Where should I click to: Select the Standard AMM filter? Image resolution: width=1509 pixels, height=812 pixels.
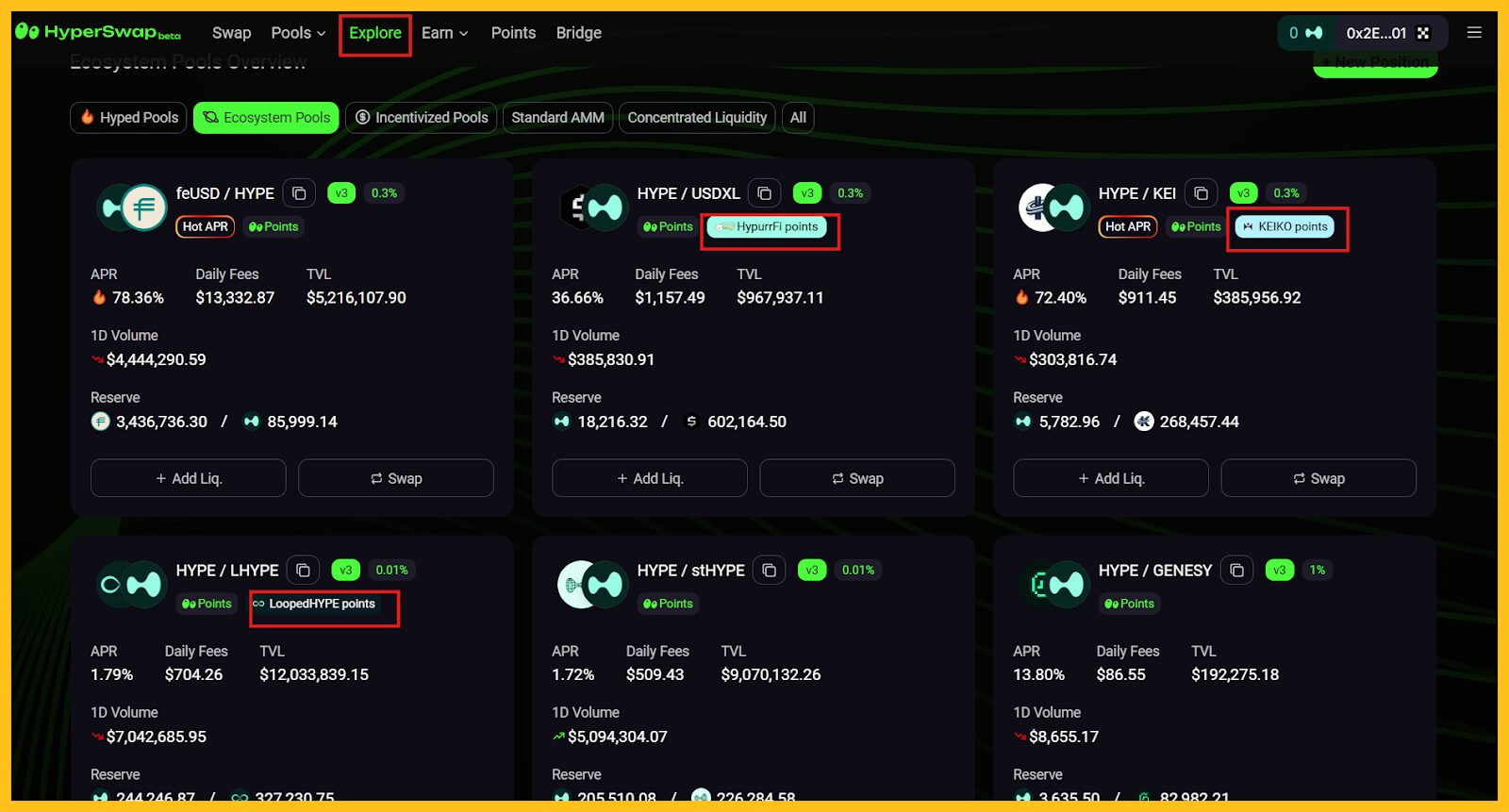(x=557, y=118)
